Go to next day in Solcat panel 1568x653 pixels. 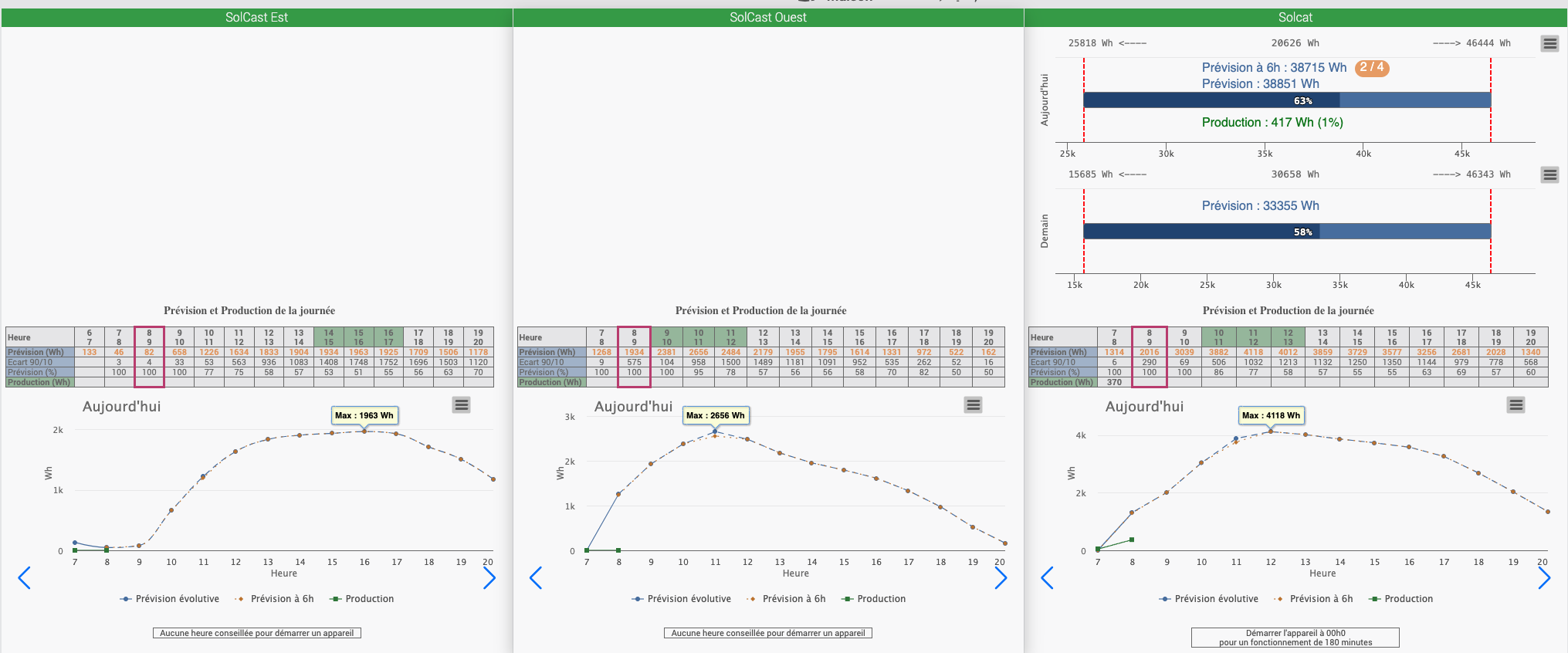(x=1544, y=577)
